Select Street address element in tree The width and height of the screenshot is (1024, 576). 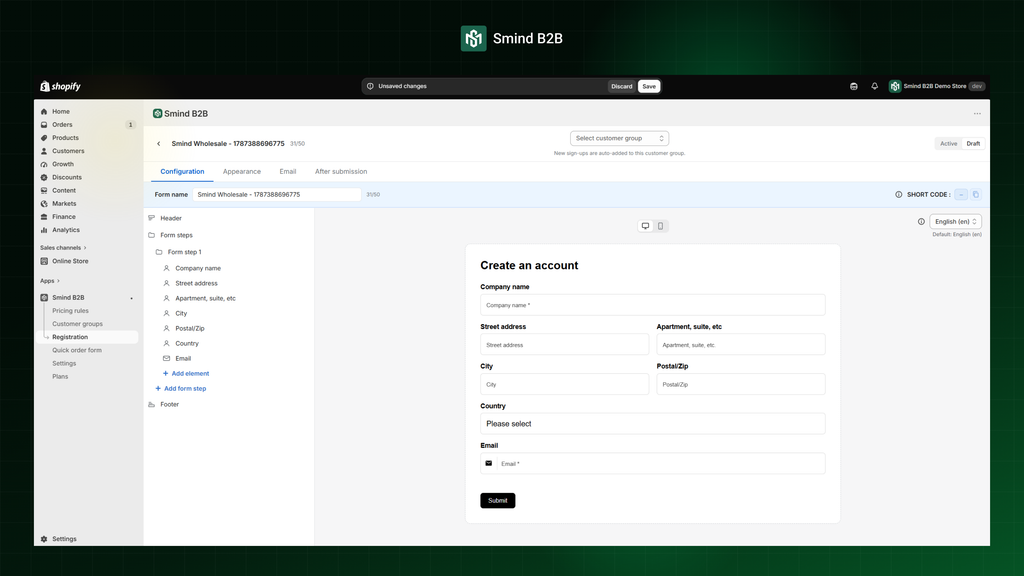click(x=196, y=283)
